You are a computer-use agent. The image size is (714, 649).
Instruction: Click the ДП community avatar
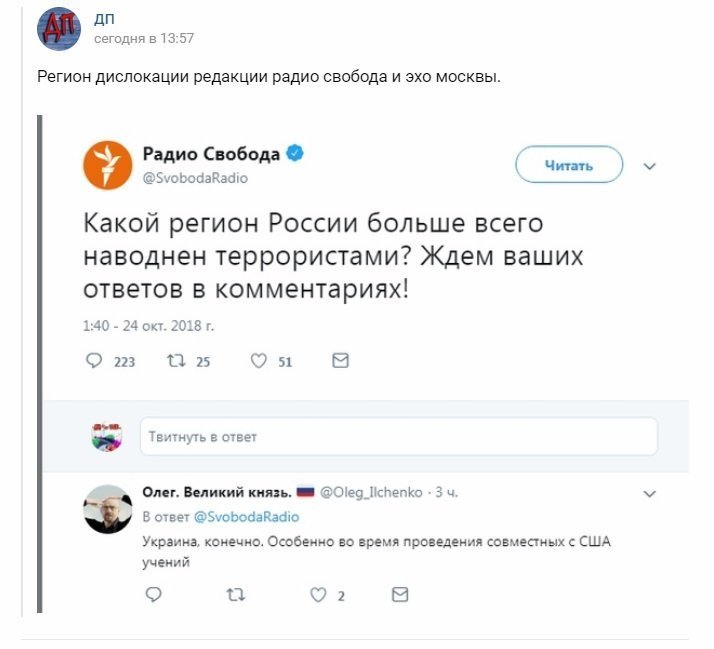pyautogui.click(x=59, y=28)
